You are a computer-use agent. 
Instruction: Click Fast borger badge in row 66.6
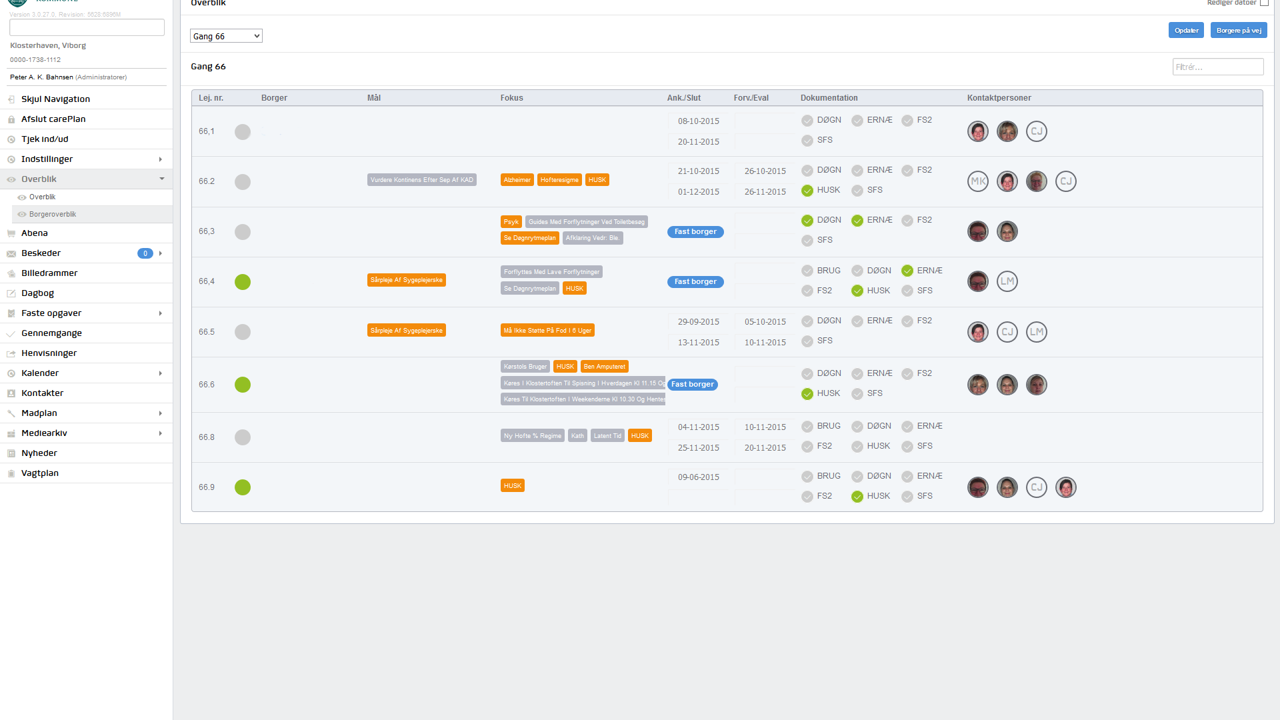[x=692, y=384]
